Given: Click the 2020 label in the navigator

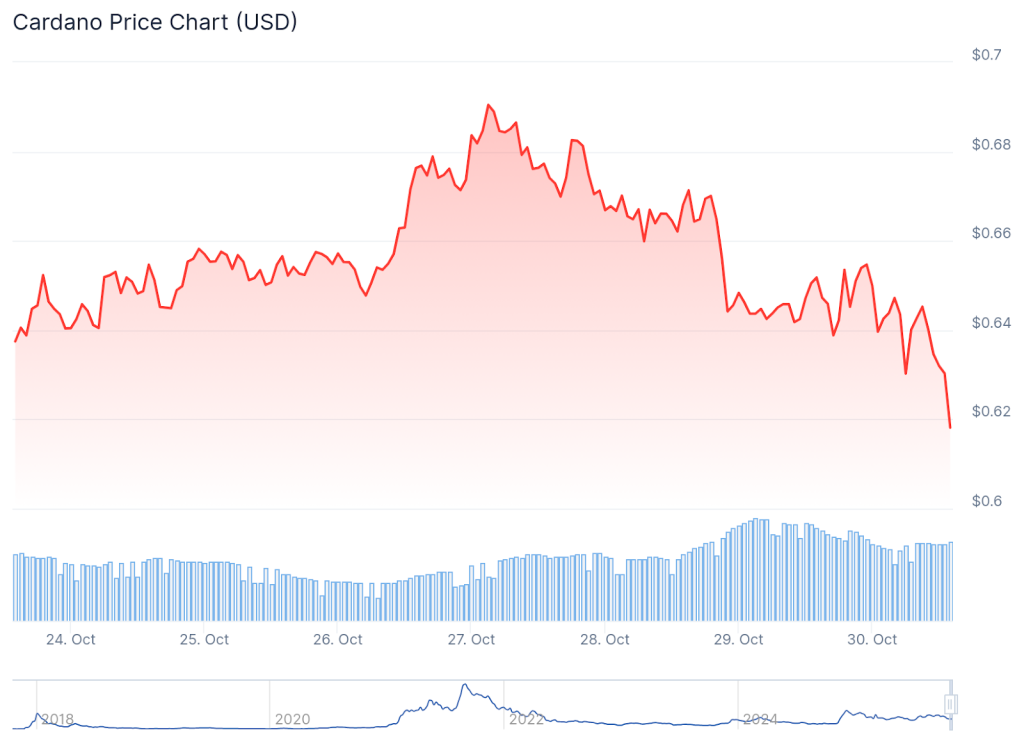Looking at the screenshot, I should [x=292, y=719].
